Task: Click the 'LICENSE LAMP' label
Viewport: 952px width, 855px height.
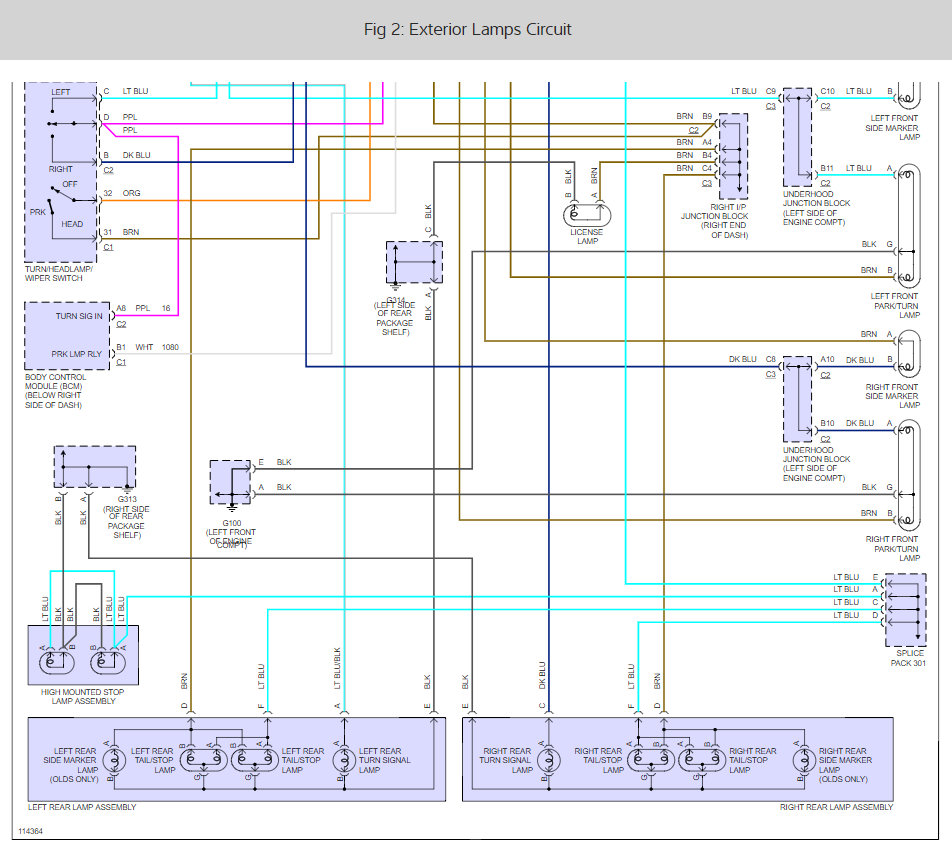Action: 586,236
